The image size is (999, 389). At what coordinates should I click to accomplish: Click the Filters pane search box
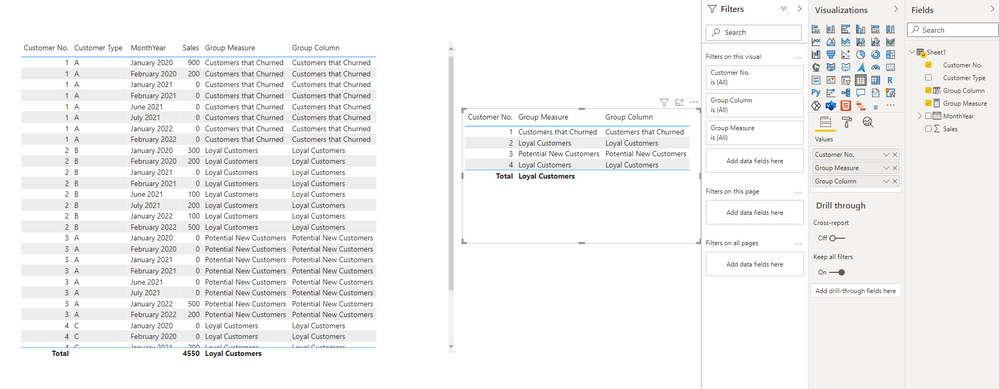pyautogui.click(x=754, y=32)
